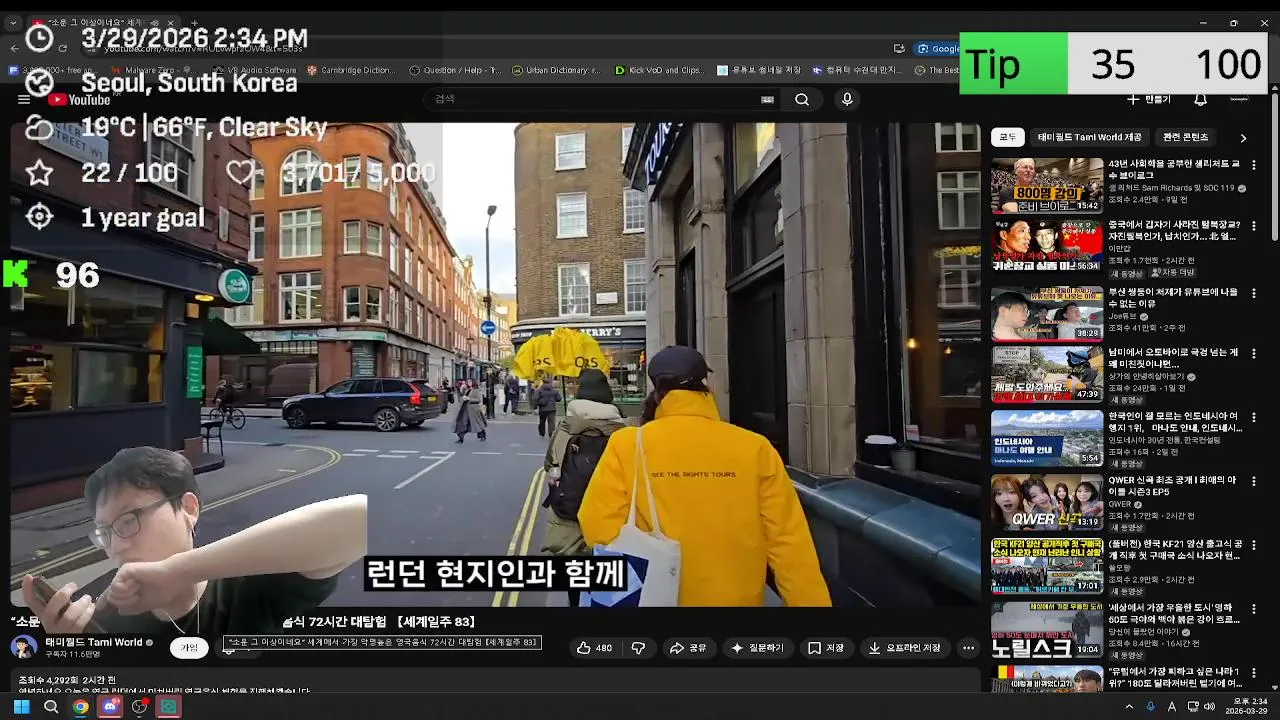Open QWER 신곡 최초 공개 title
Viewport: 1280px width, 720px height.
(1174, 485)
